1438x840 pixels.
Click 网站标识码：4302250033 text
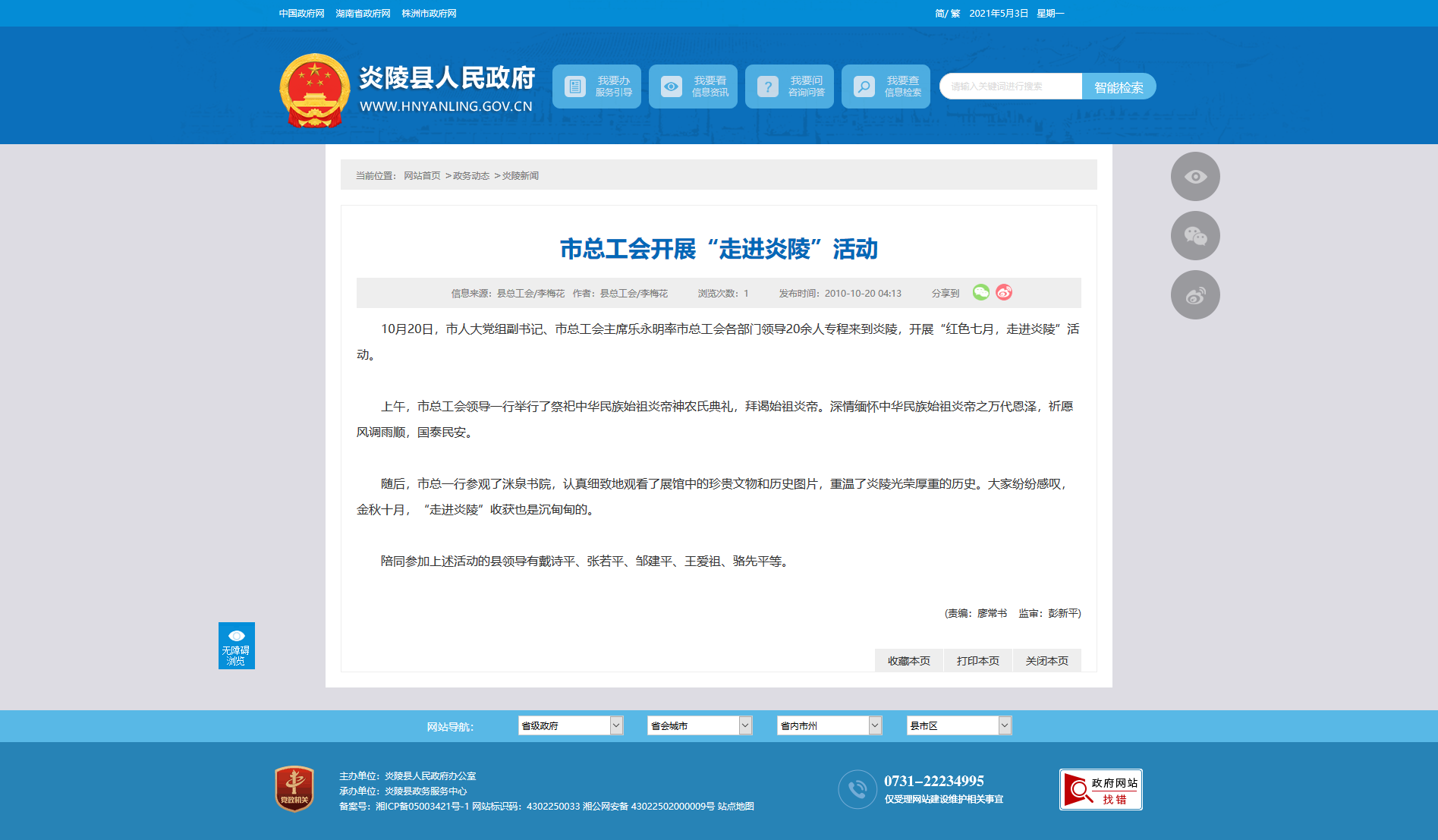coord(526,807)
